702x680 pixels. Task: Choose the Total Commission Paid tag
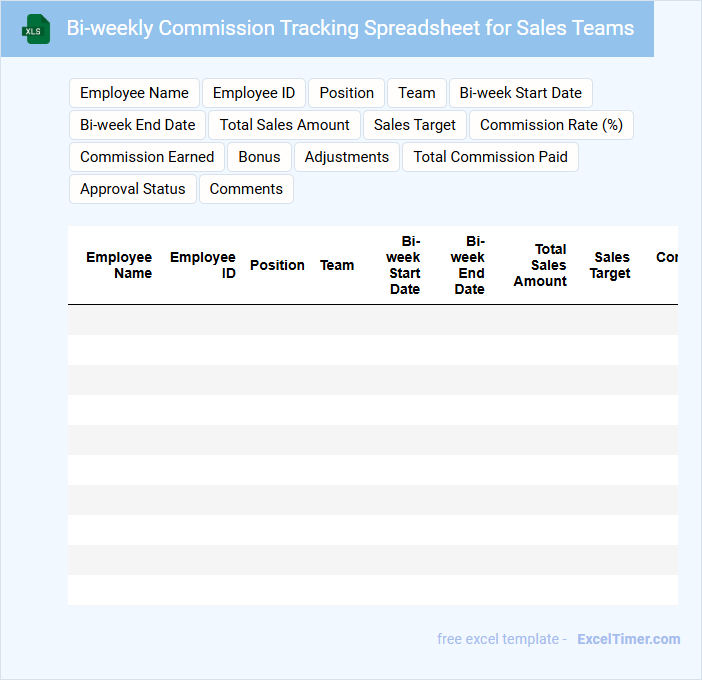[x=490, y=157]
